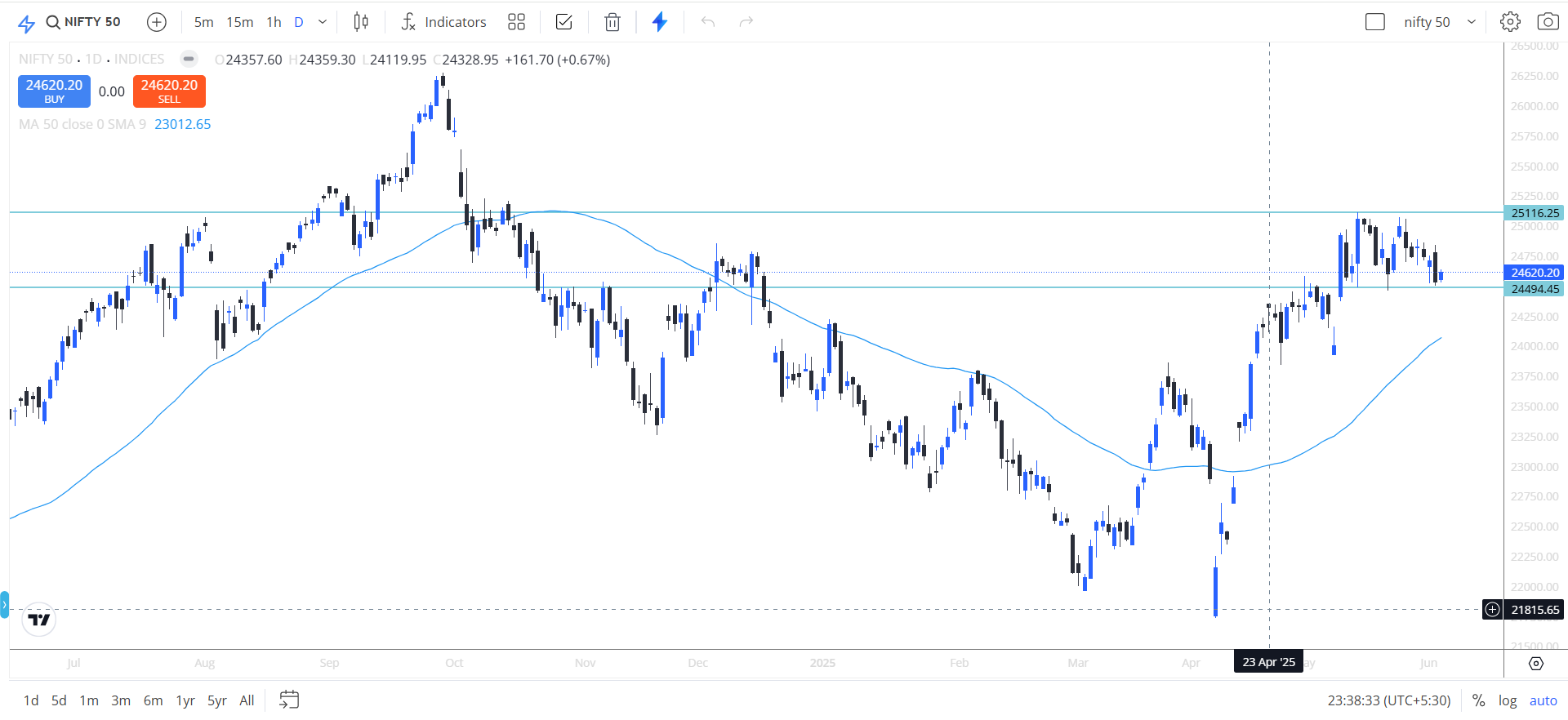1568x720 pixels.
Task: Collapse the legend via the grey pill icon
Action: [189, 59]
